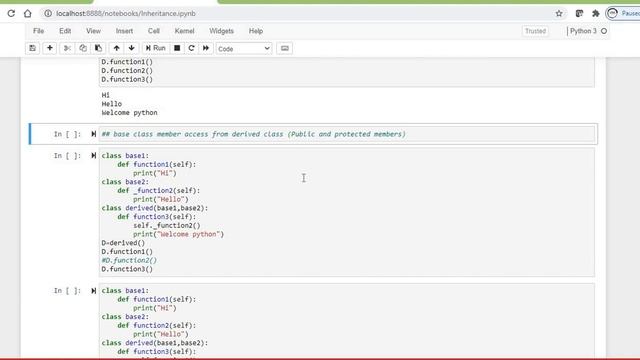
Task: Click output text 'Hello'
Action: (x=111, y=104)
